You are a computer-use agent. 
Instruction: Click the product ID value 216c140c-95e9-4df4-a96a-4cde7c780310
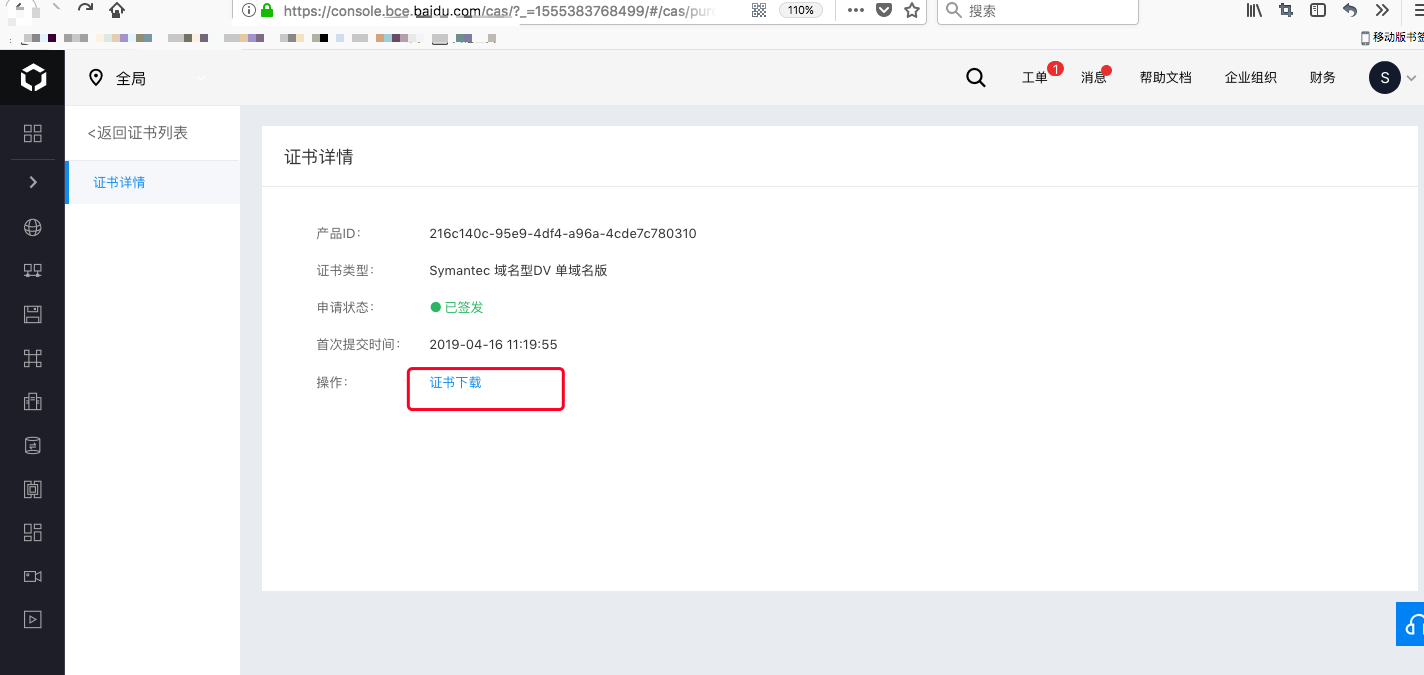563,234
